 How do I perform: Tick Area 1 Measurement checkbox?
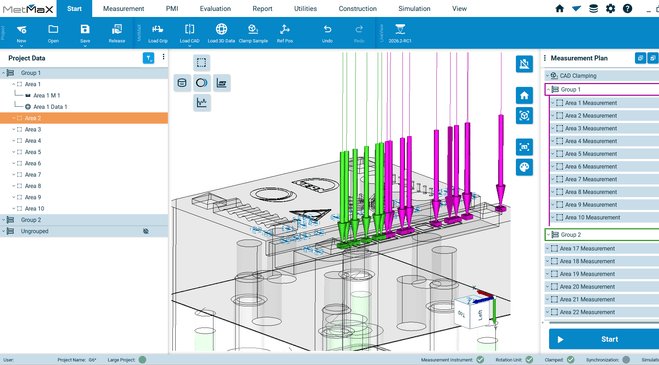point(559,103)
